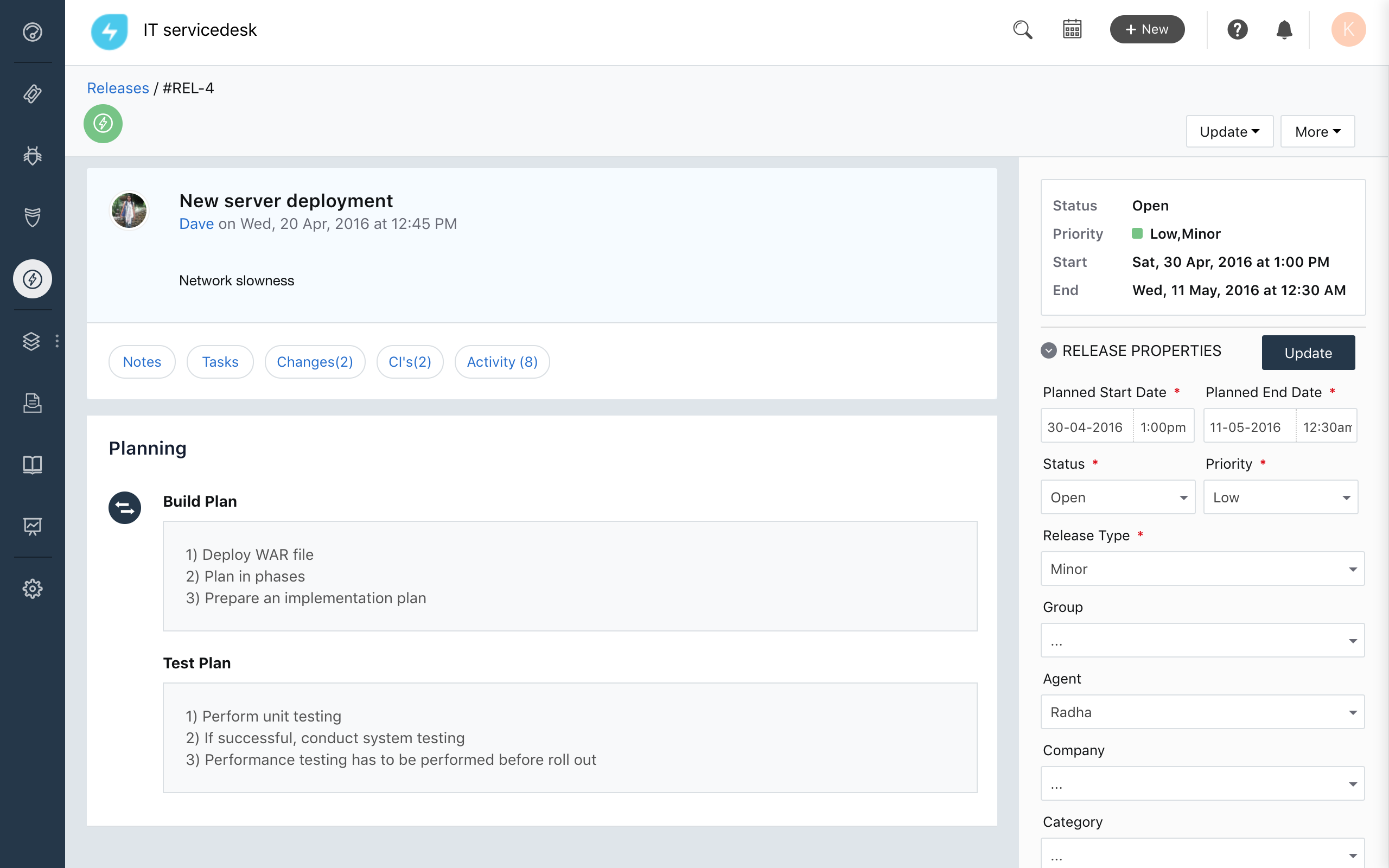Open the Agent dropdown showing Radha
This screenshot has height=868, width=1389.
pyautogui.click(x=1202, y=712)
